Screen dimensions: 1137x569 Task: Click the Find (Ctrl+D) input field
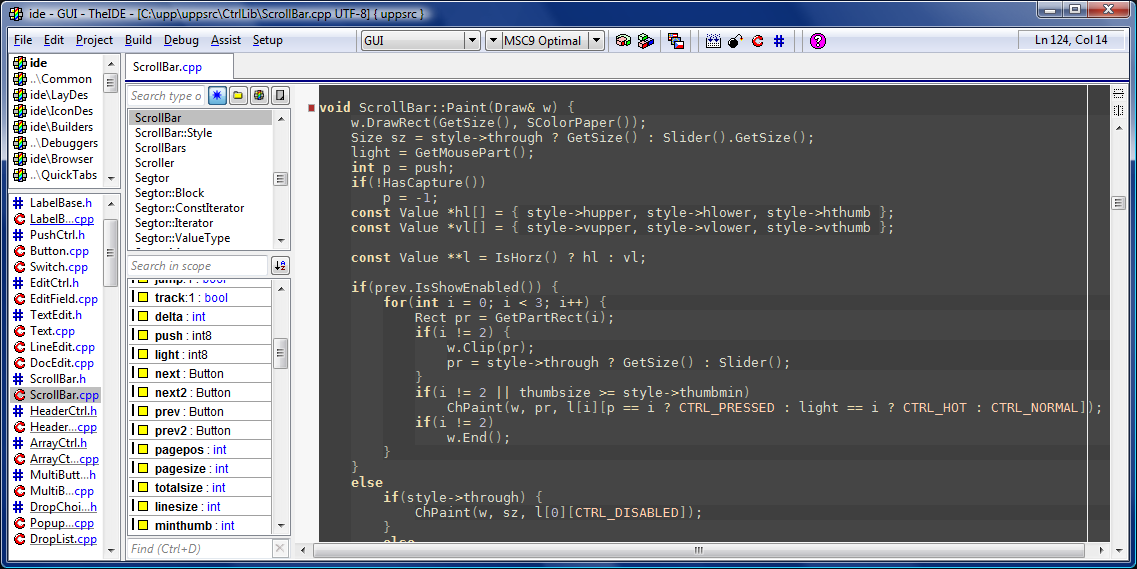coord(198,549)
